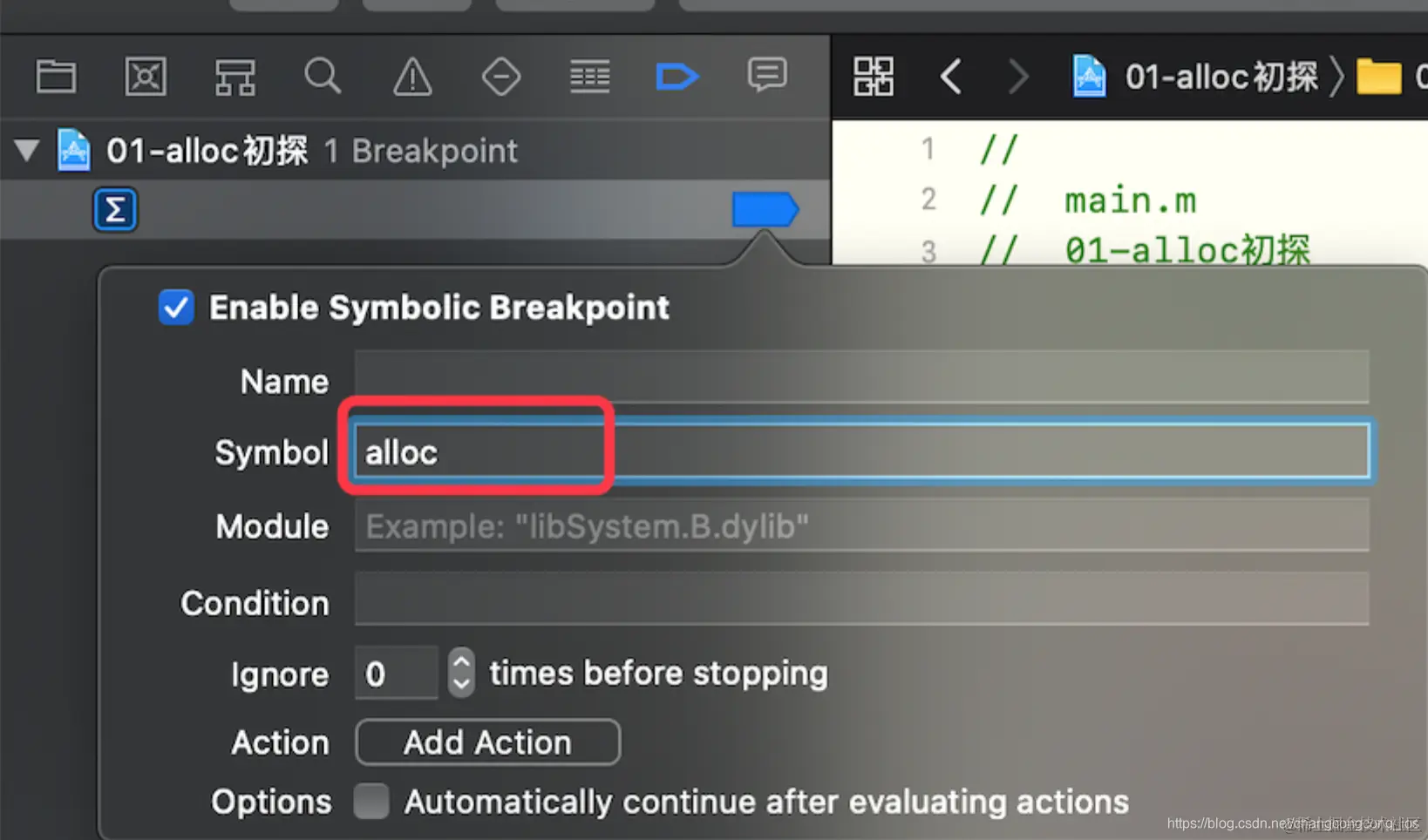
Task: Go back with the editor back arrow
Action: 951,77
